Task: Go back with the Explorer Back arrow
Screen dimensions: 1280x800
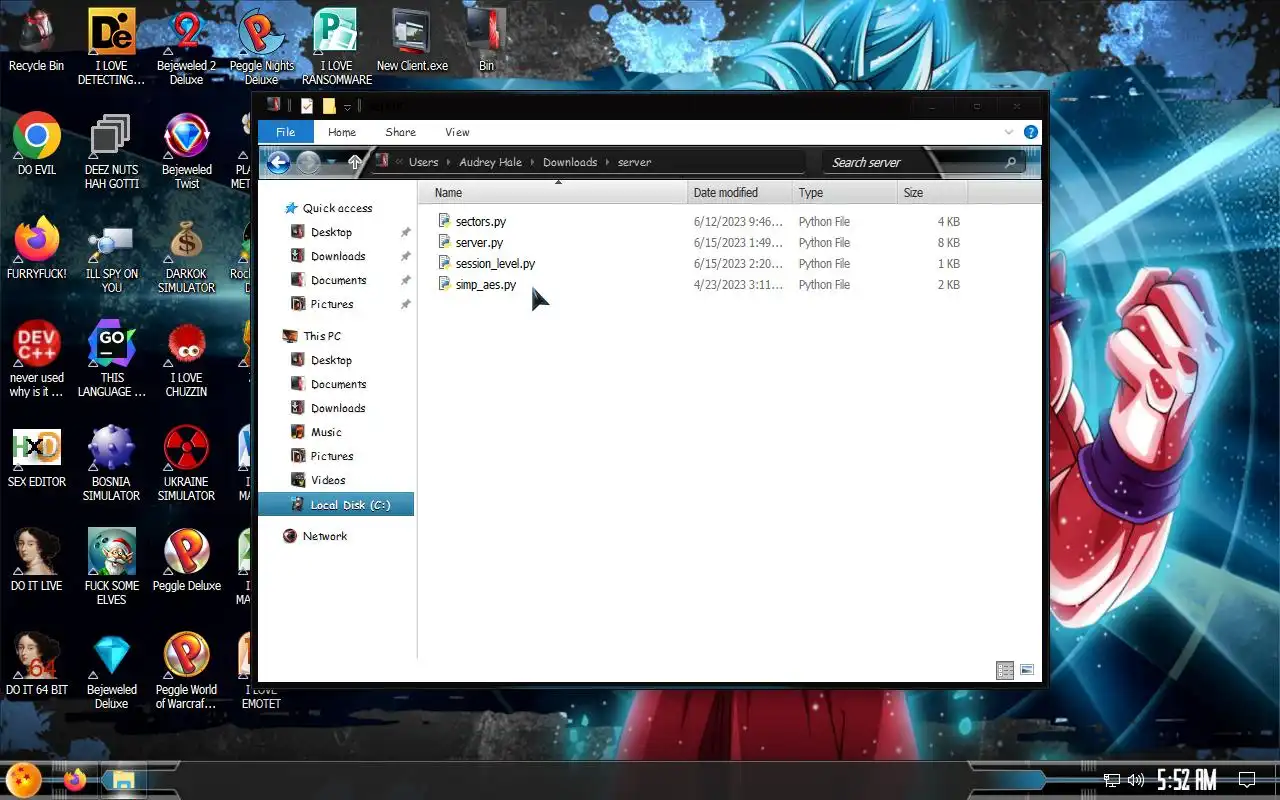Action: point(279,162)
